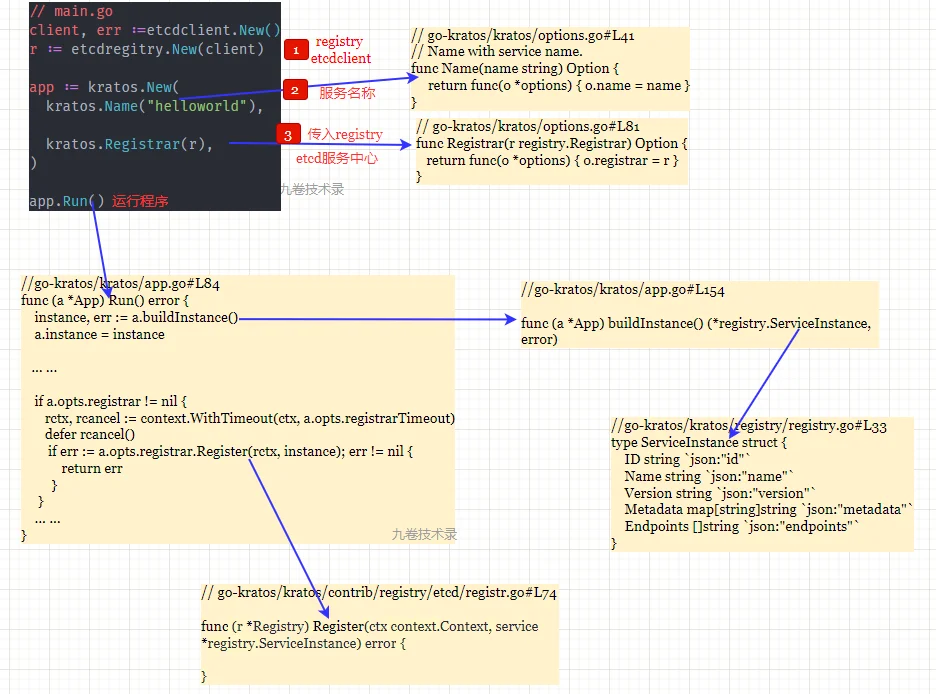Select "*registry.ServiceInstance) error {" line
The height and width of the screenshot is (694, 936).
303,643
